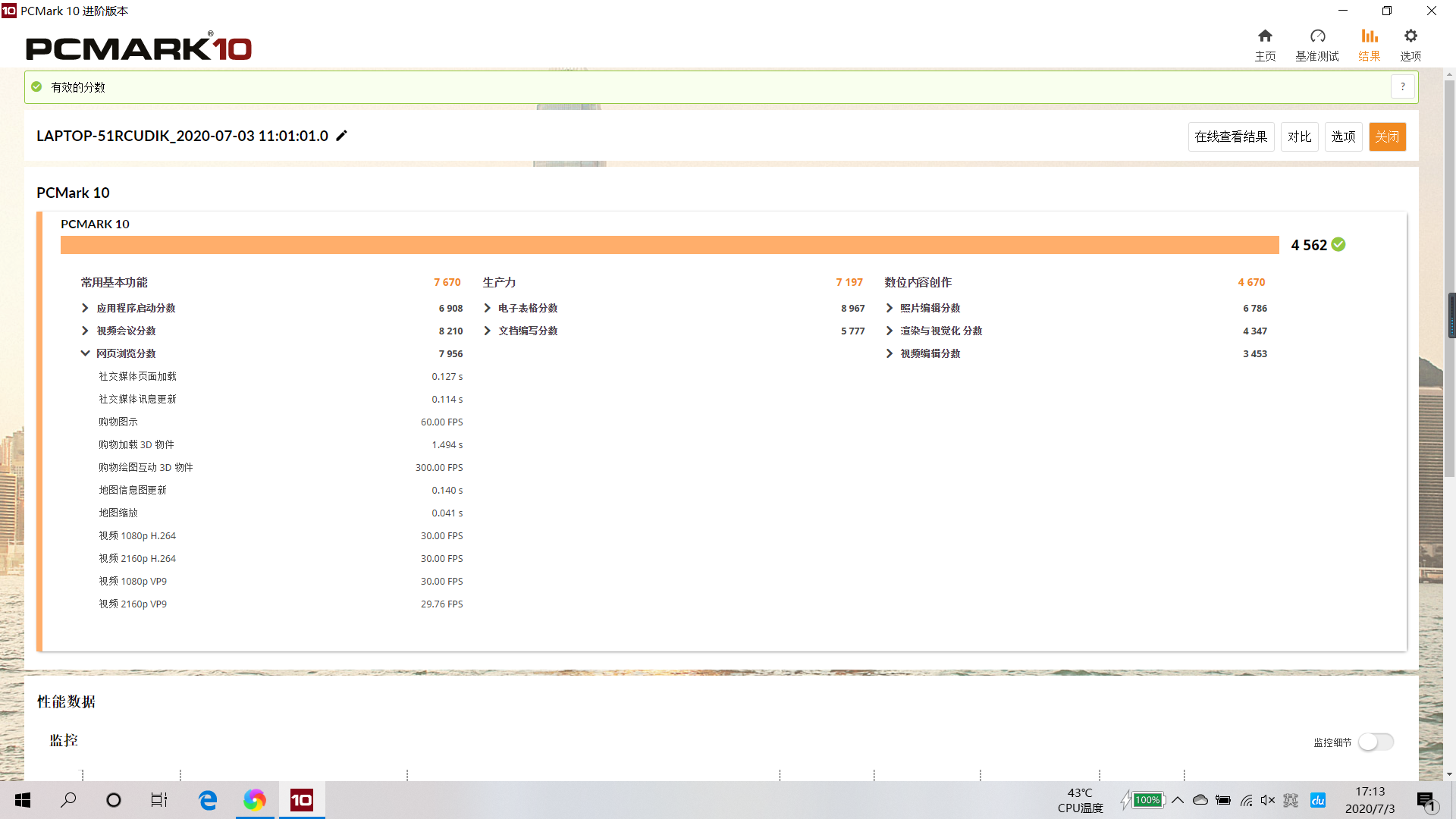Launch Microsoft Edge from taskbar
Image resolution: width=1456 pixels, height=819 pixels.
208,800
